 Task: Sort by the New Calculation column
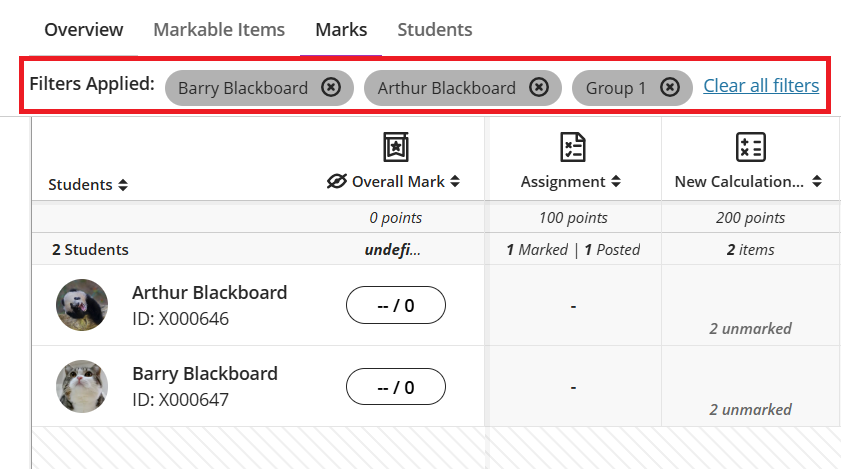click(817, 182)
